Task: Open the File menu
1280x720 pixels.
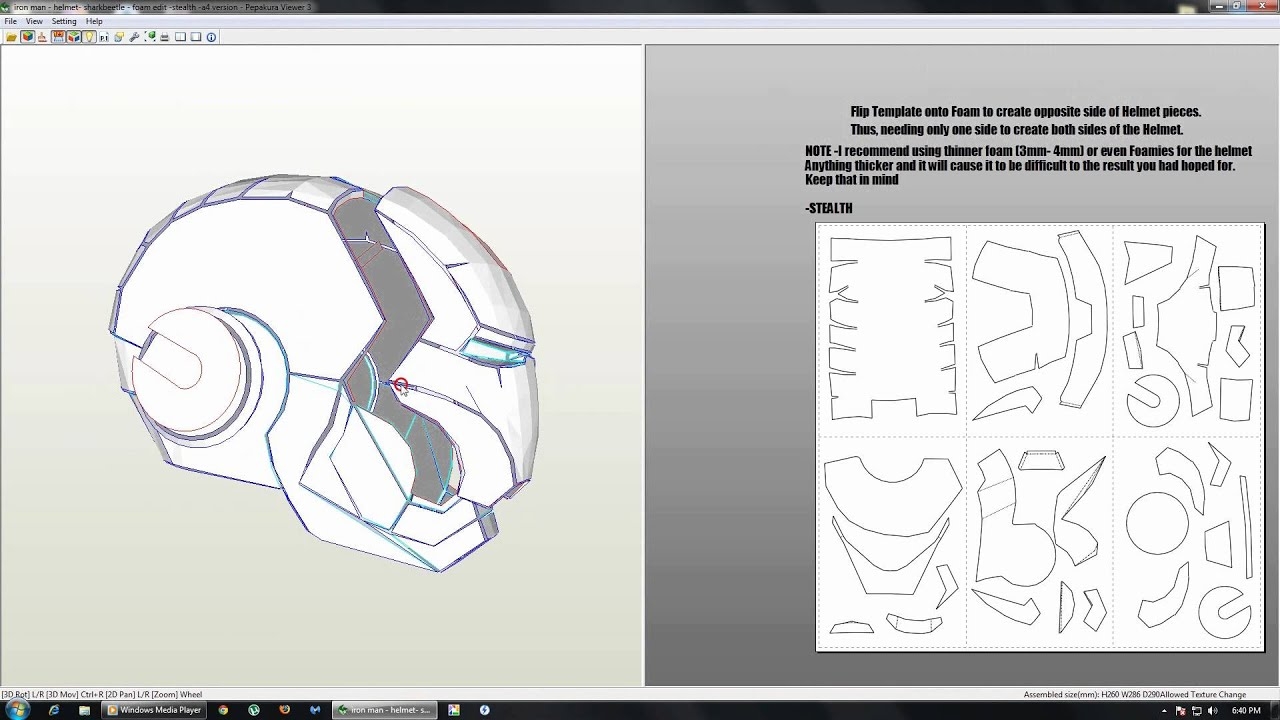Action: click(x=10, y=21)
